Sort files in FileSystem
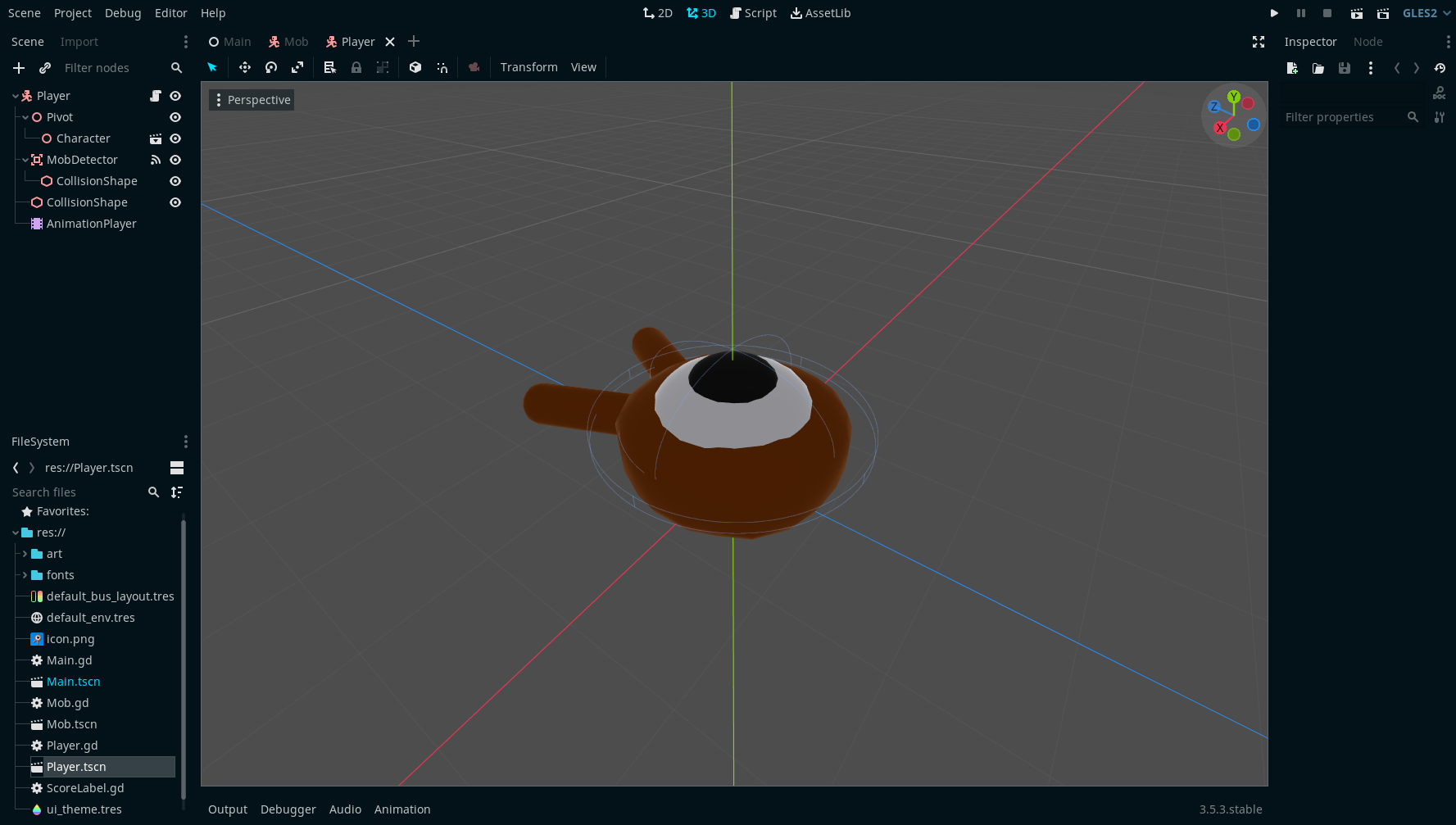This screenshot has width=1456, height=825. [177, 492]
